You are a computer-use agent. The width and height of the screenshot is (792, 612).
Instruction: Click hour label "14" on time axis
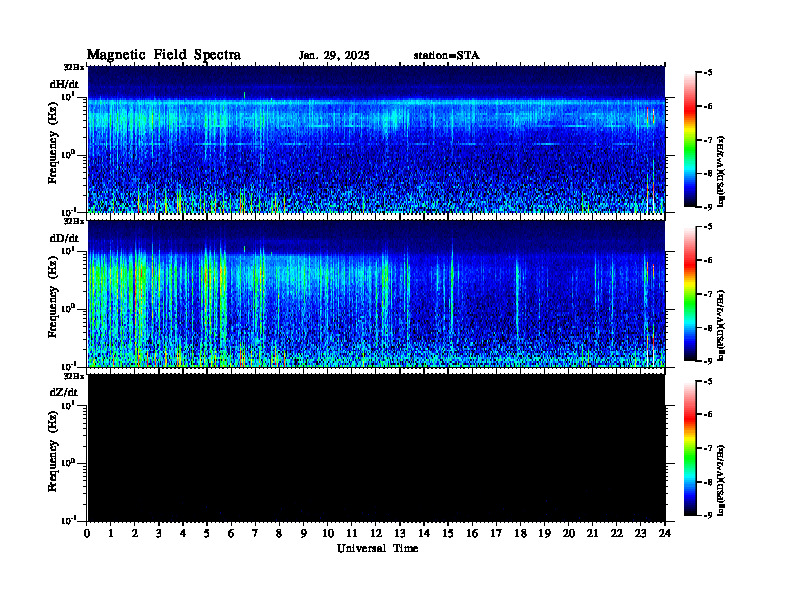tap(424, 533)
